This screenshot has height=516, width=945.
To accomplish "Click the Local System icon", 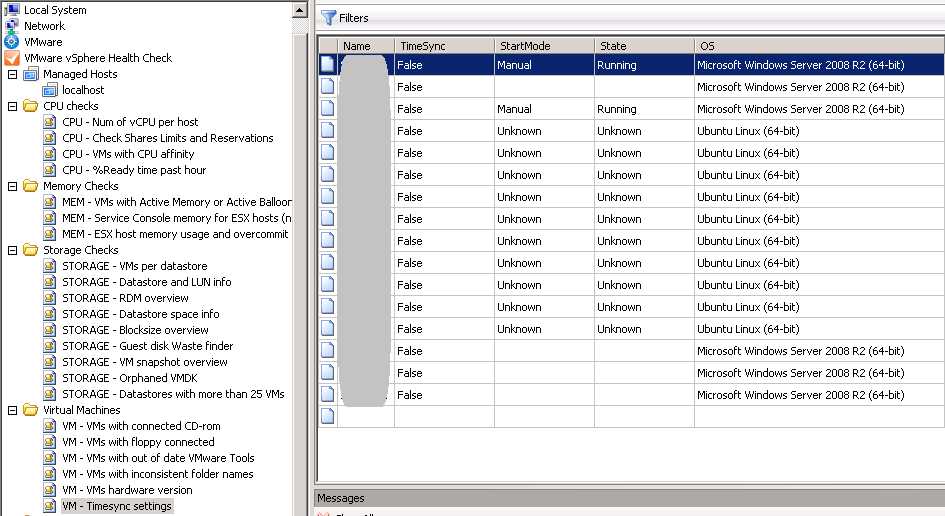I will 12,10.
